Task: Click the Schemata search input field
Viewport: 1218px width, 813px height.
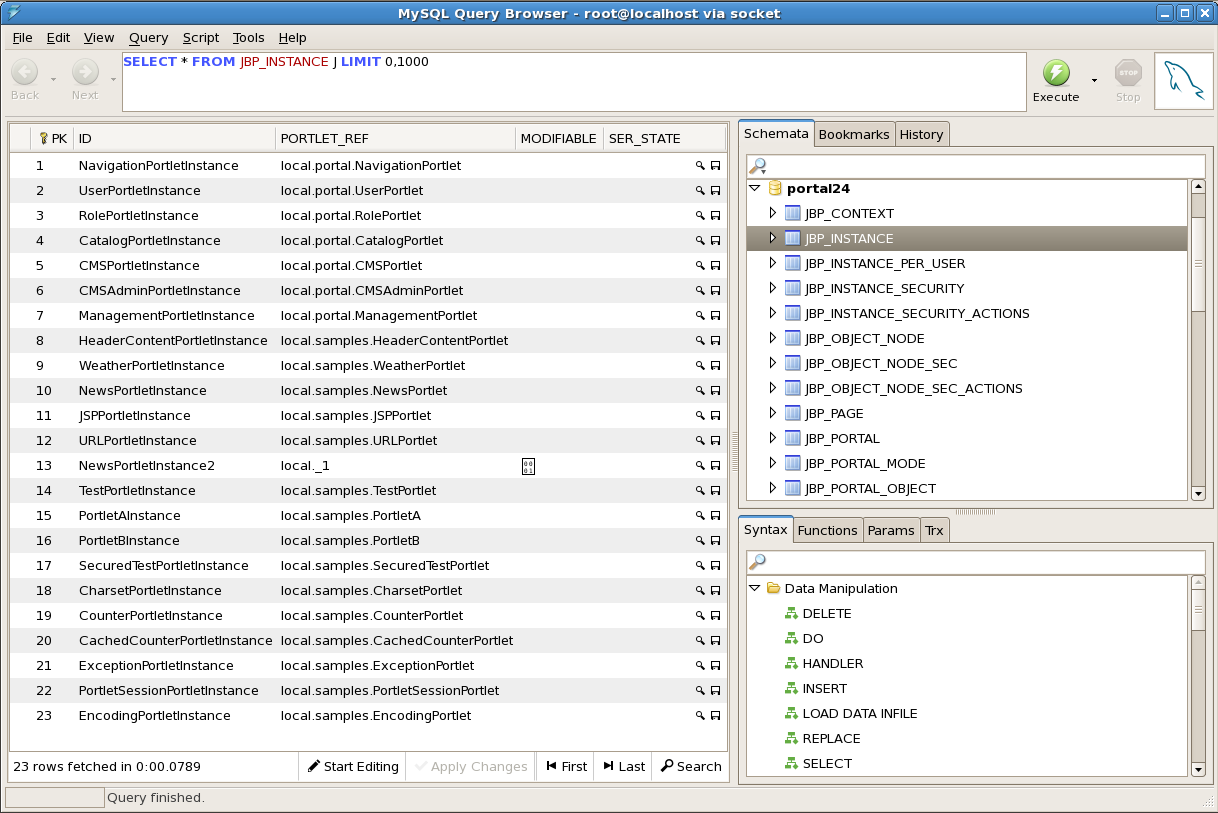Action: (975, 165)
